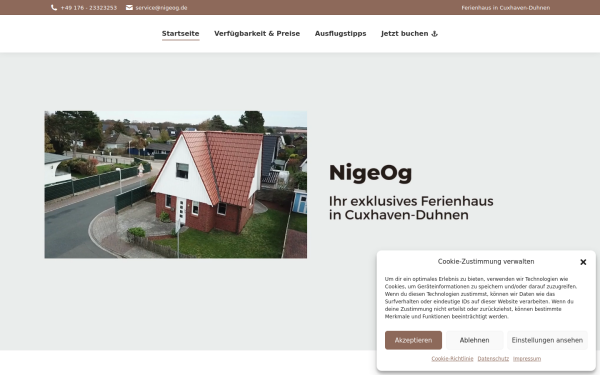Close the cookie consent dialog
This screenshot has width=600, height=375.
[x=583, y=262]
